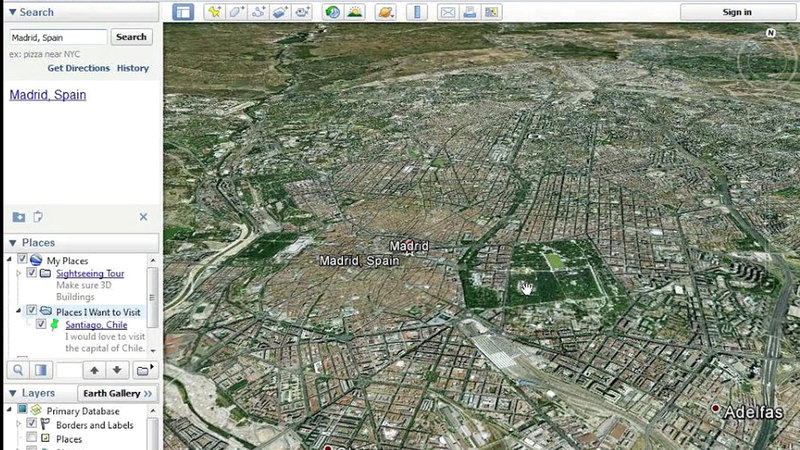Viewport: 800px width, 450px height.
Task: Collapse the Places I Want to Visit folder
Action: pyautogui.click(x=19, y=311)
